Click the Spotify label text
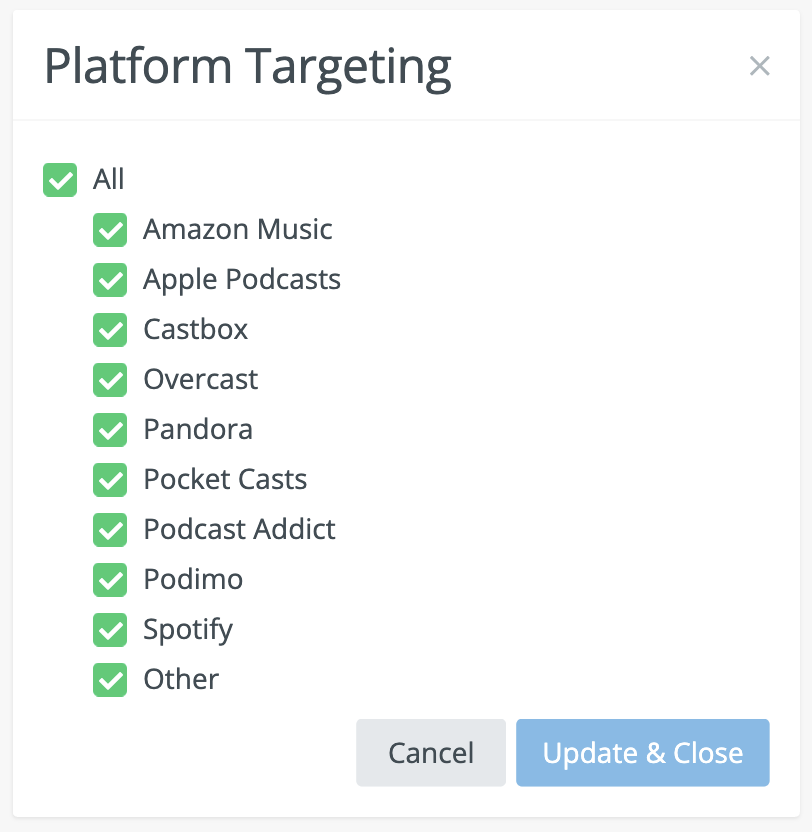Viewport: 812px width, 832px height. 188,630
